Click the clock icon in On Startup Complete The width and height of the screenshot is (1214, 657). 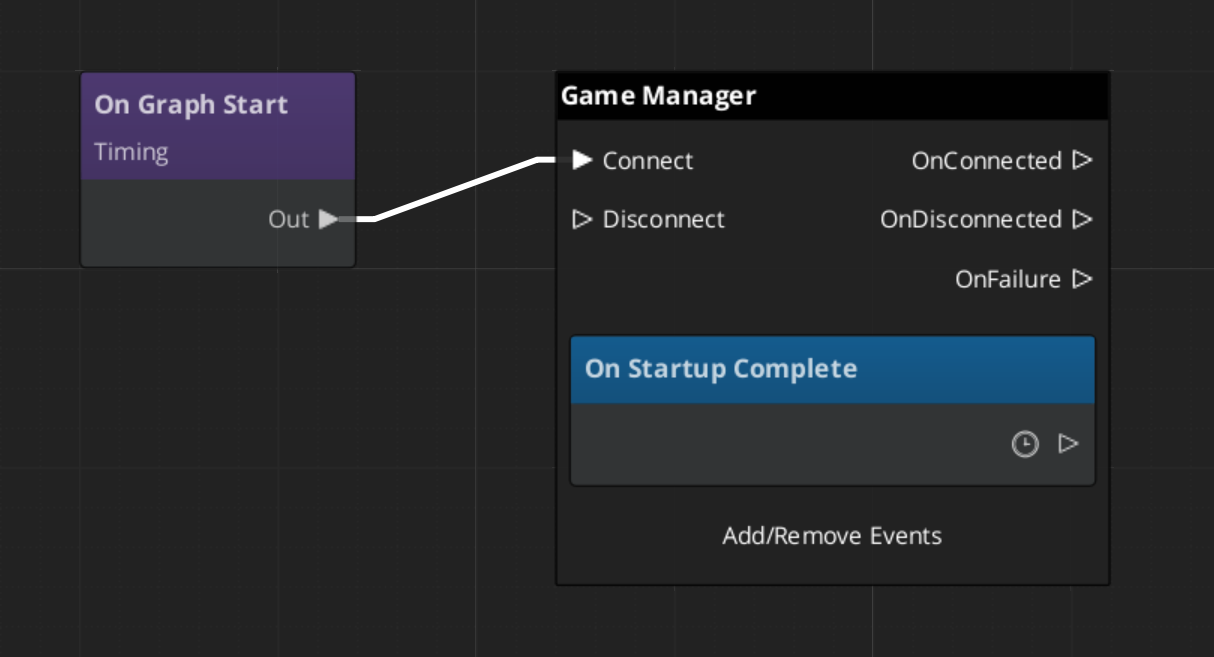pos(1025,444)
